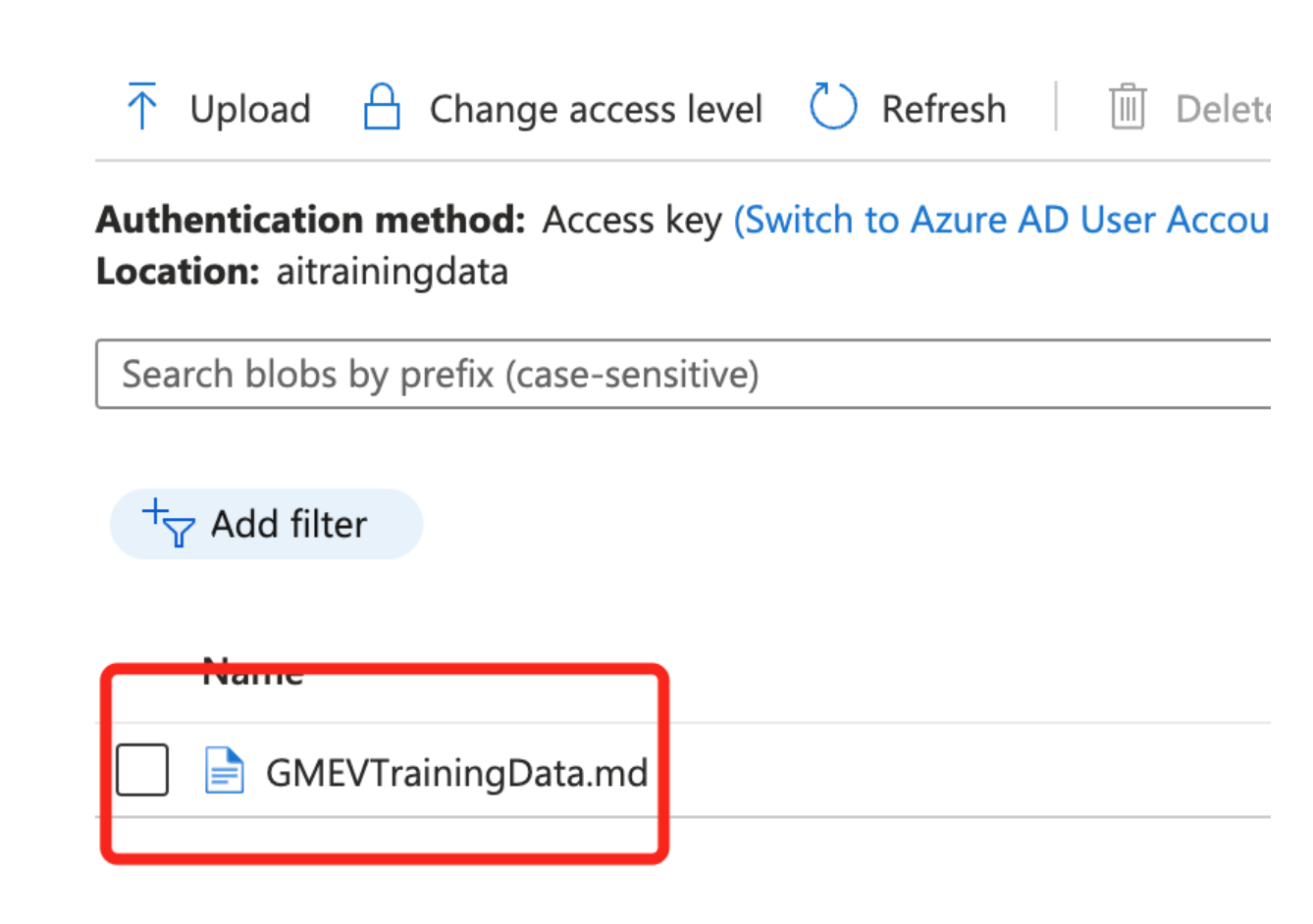
Task: Click the Upload arrow icon
Action: [142, 107]
